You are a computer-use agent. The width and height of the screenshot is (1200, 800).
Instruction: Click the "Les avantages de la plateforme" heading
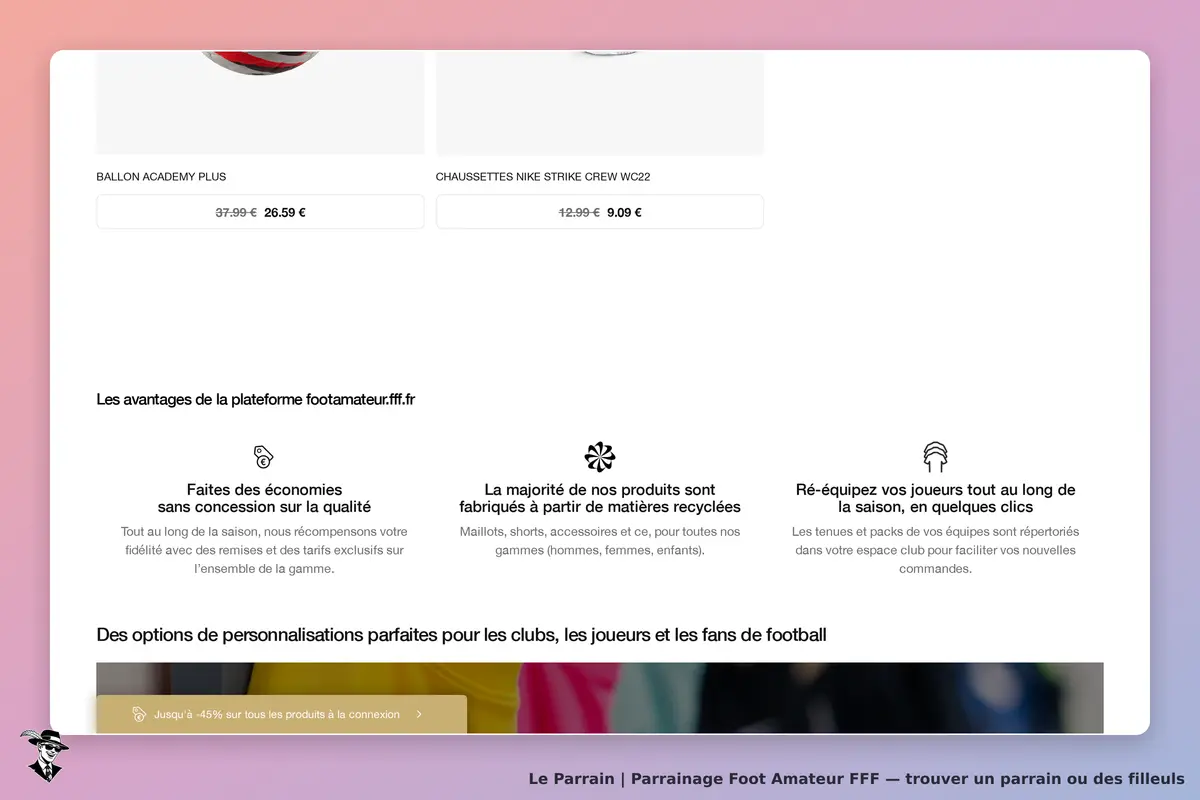click(x=256, y=399)
